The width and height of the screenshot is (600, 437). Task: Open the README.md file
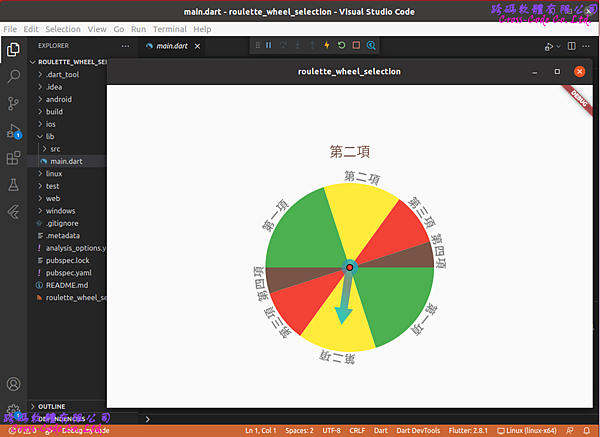[x=67, y=285]
